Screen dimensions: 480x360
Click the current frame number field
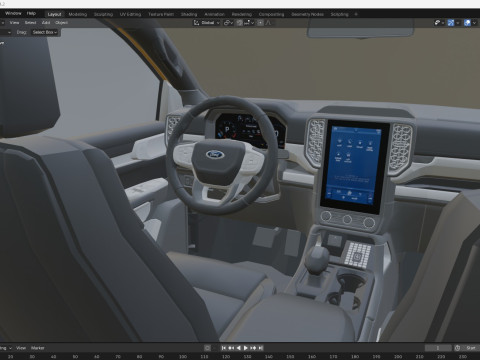pos(438,348)
